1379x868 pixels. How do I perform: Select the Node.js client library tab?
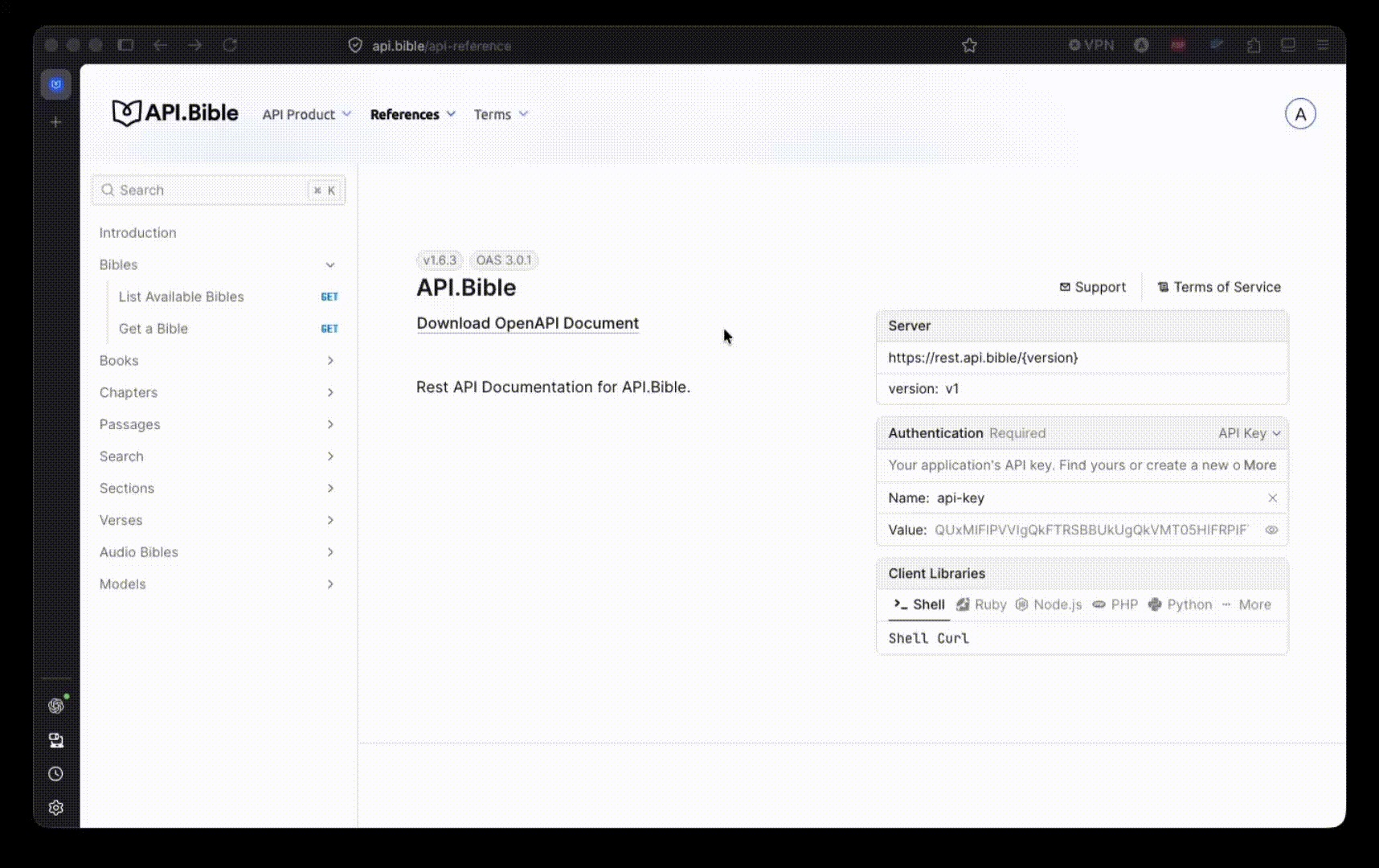(x=1049, y=604)
